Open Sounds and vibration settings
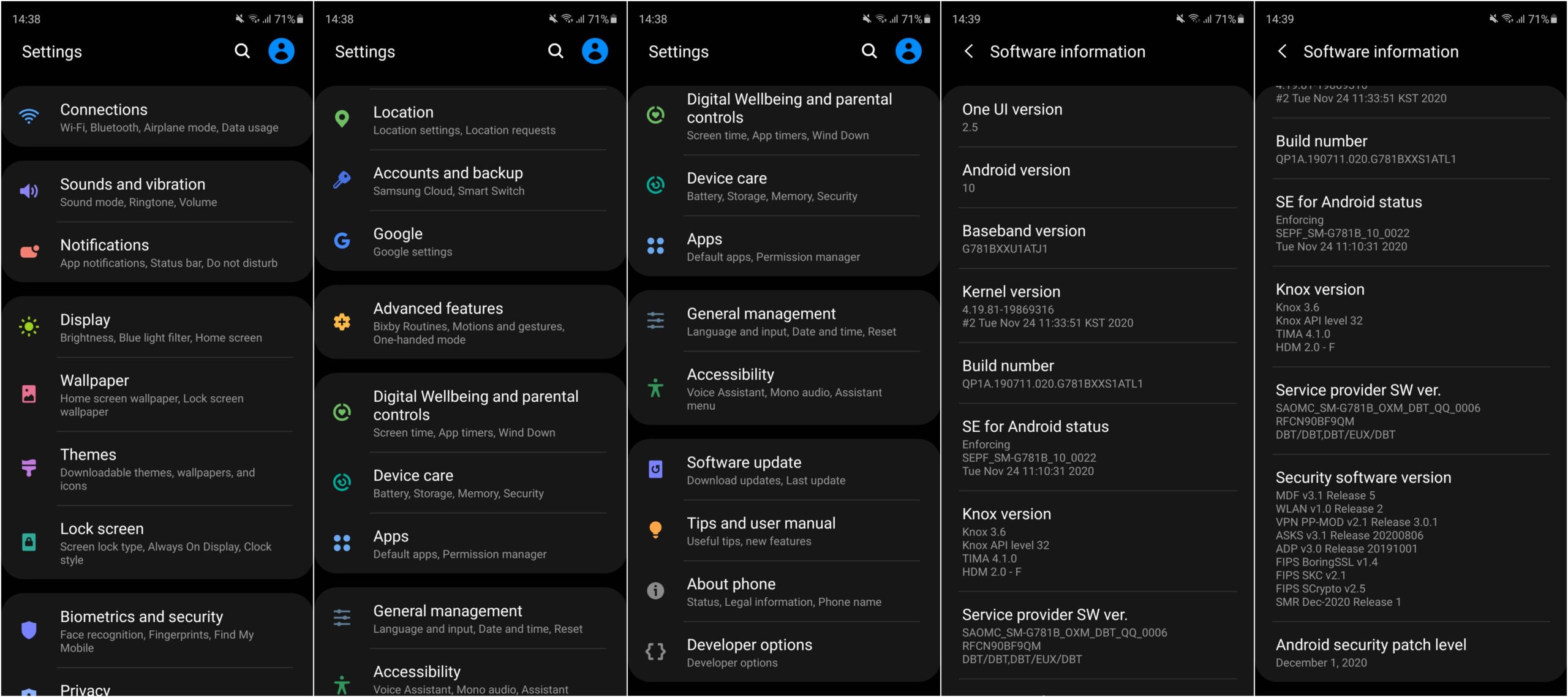Screen dimensions: 1568x697 click(x=157, y=192)
